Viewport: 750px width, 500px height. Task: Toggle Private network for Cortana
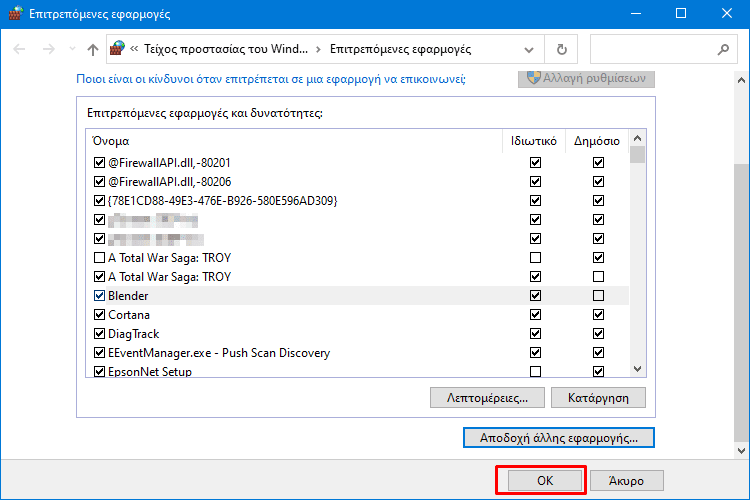pyautogui.click(x=535, y=315)
